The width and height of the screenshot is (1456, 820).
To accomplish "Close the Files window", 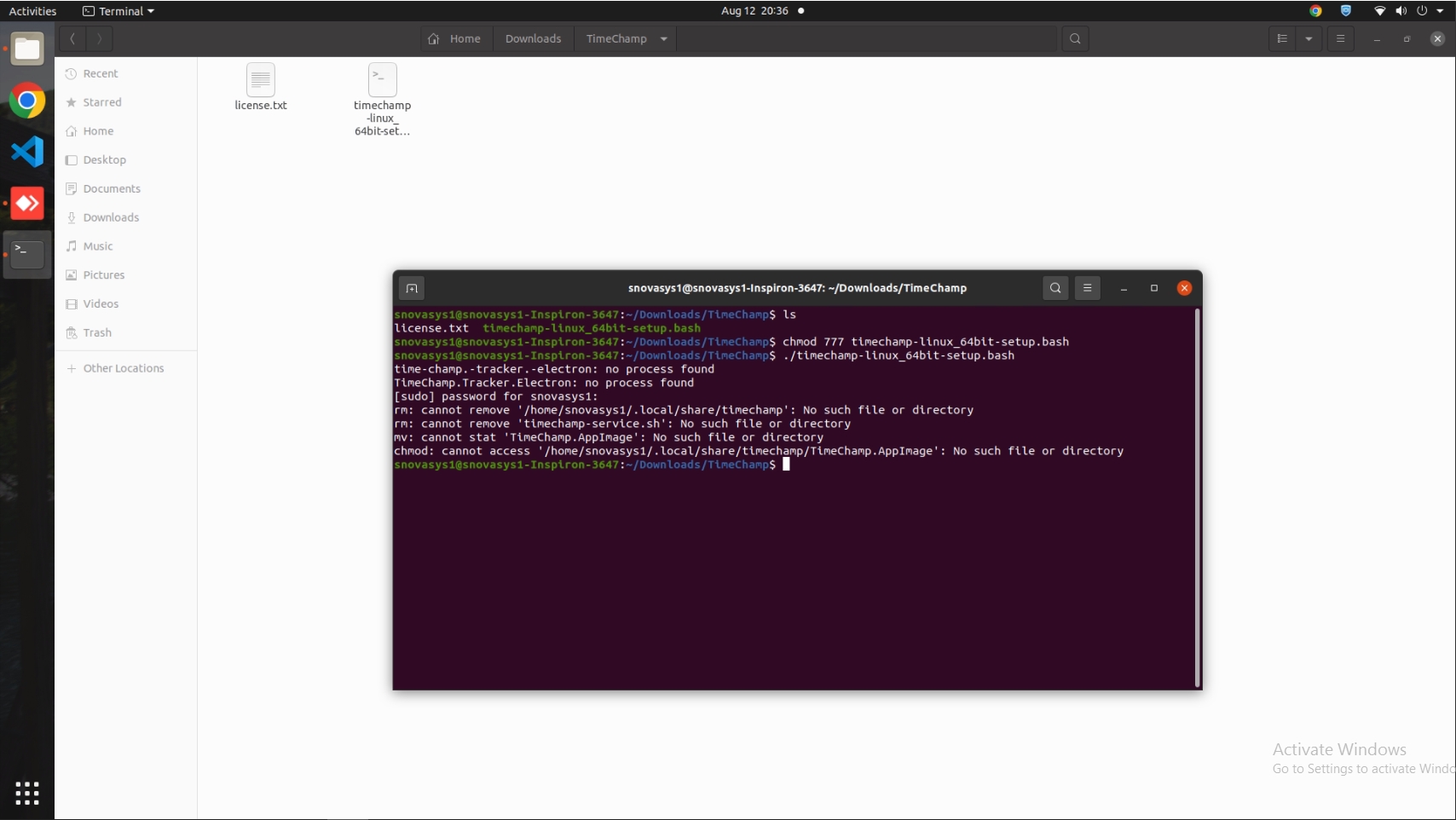I will click(x=1437, y=39).
